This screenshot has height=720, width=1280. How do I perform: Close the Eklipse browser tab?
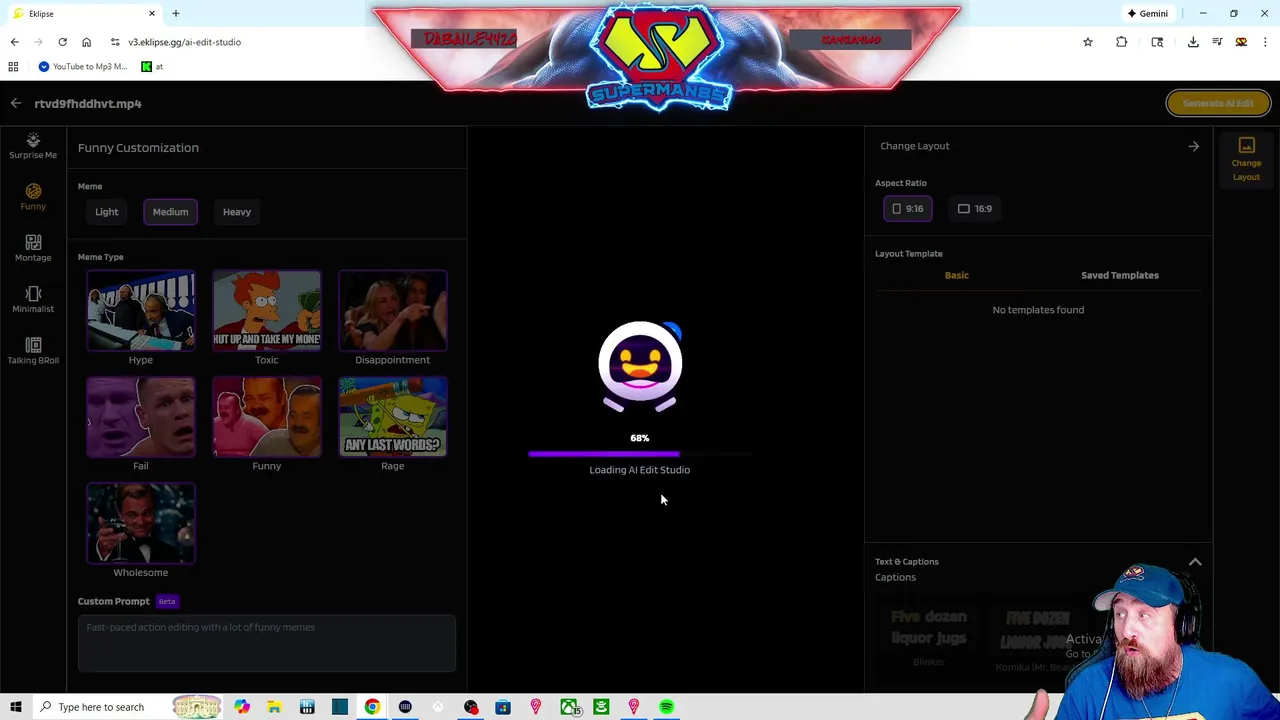(152, 14)
